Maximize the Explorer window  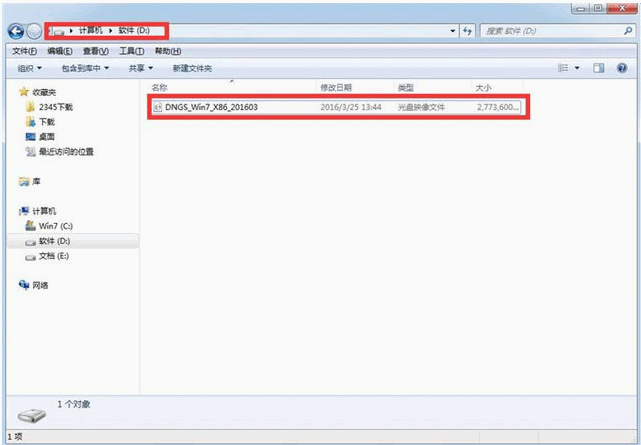598,9
